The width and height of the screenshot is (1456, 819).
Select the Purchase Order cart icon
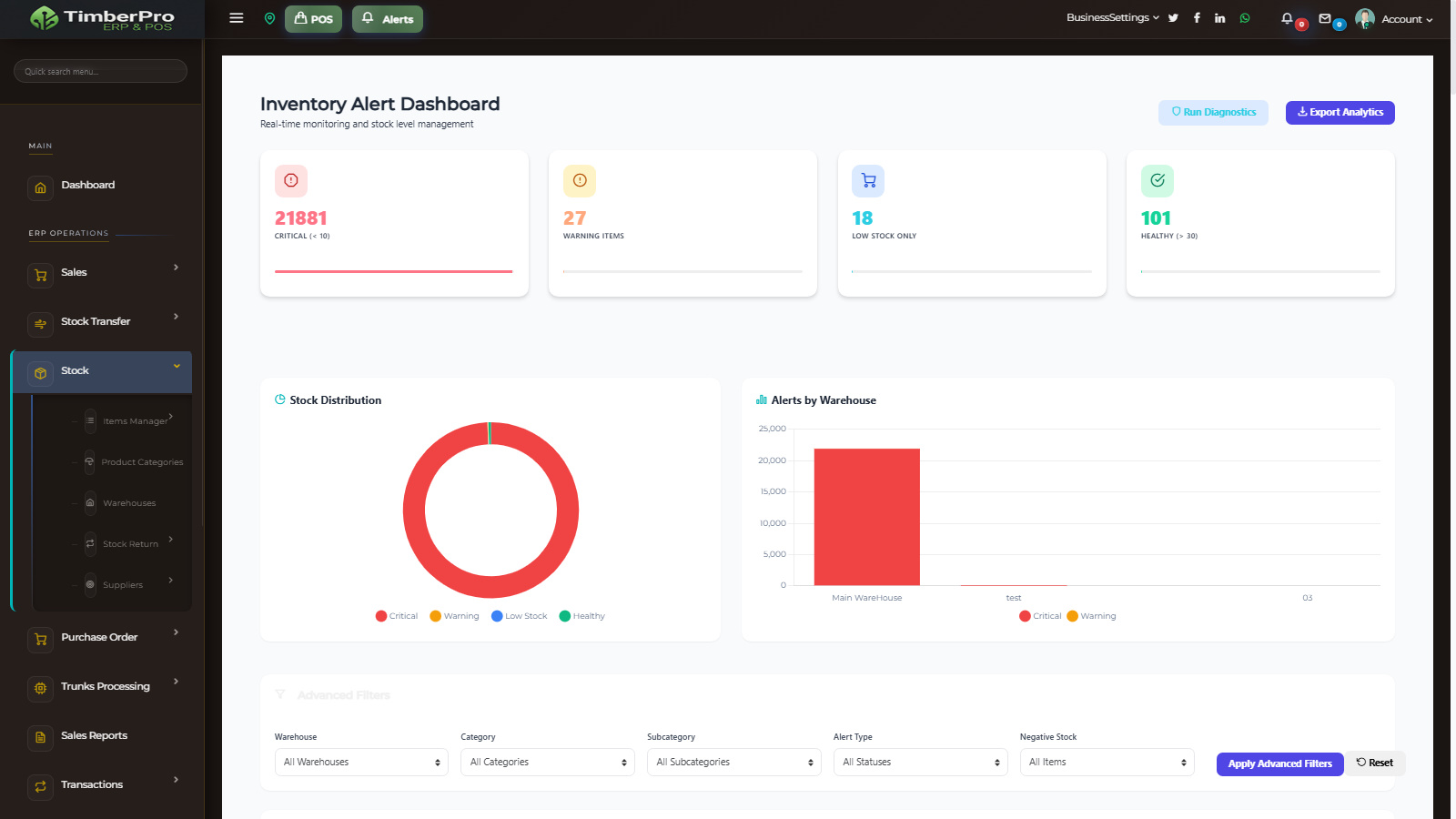[40, 640]
